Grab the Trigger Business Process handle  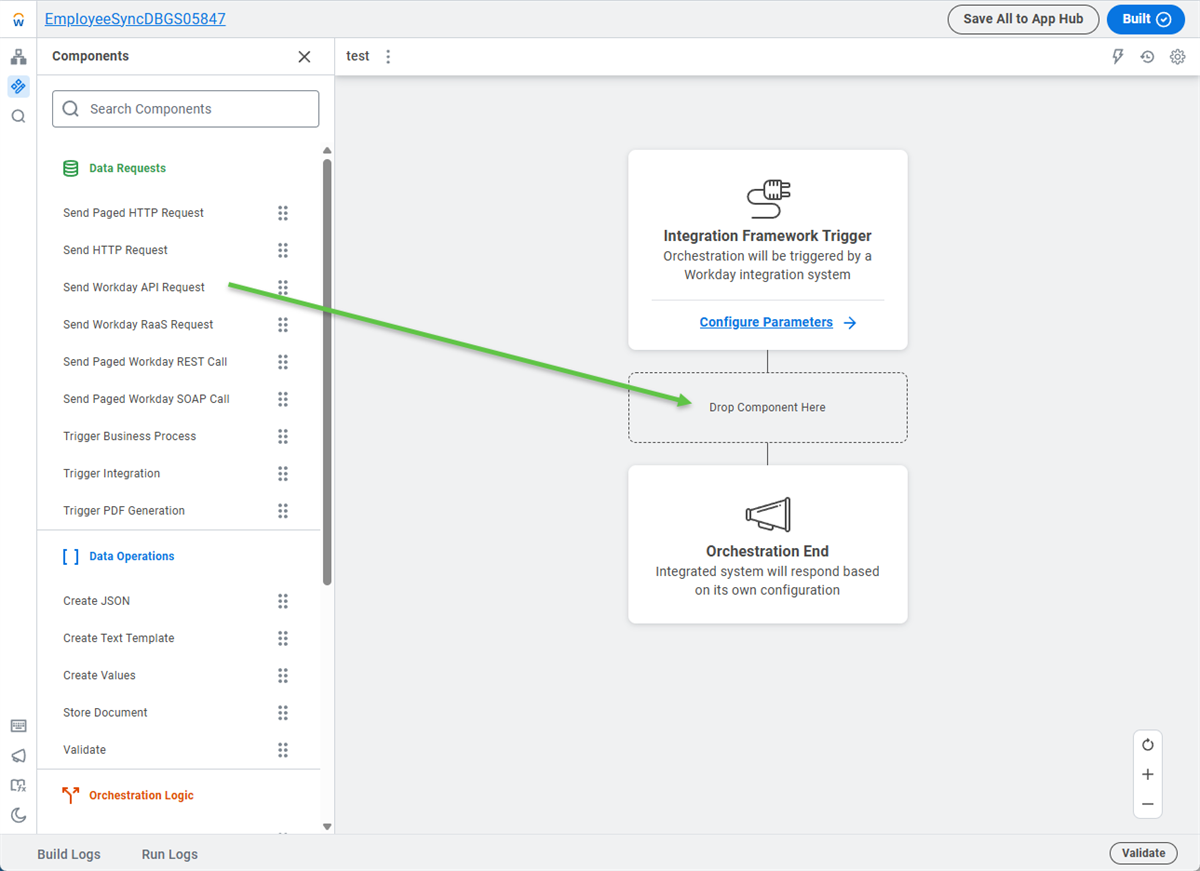[x=283, y=436]
